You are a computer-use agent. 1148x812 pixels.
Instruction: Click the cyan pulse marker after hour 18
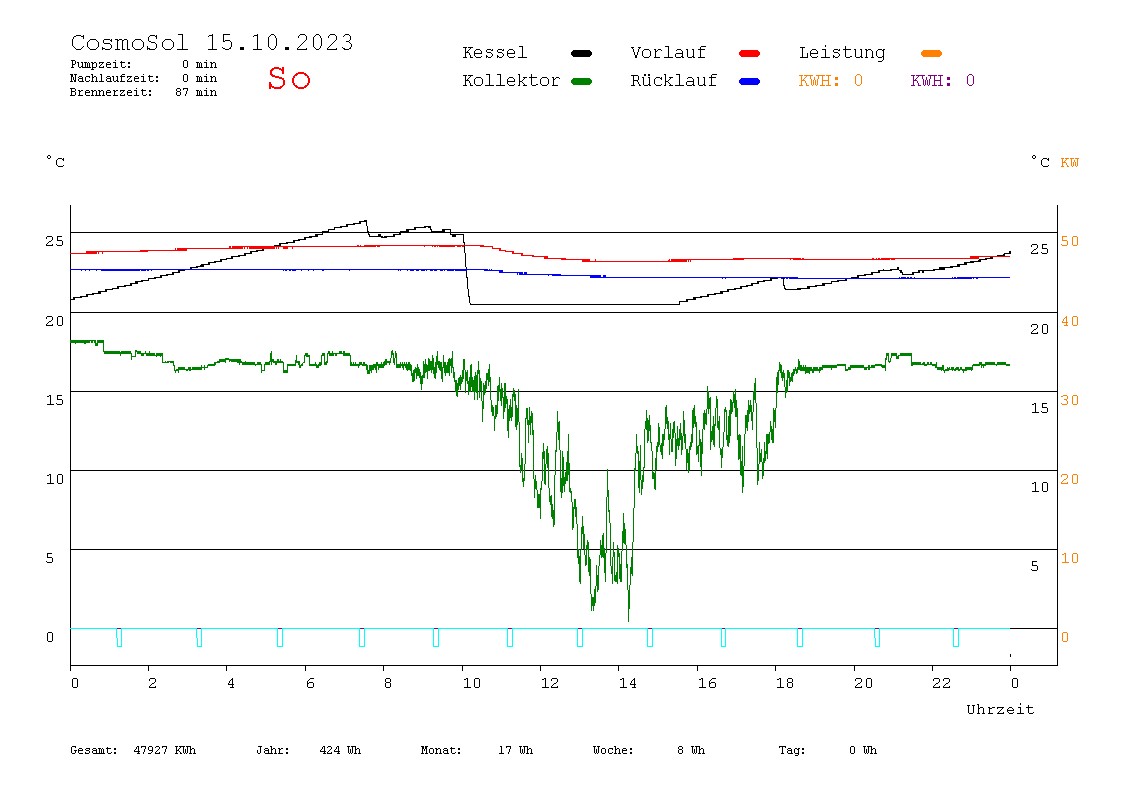pyautogui.click(x=800, y=637)
